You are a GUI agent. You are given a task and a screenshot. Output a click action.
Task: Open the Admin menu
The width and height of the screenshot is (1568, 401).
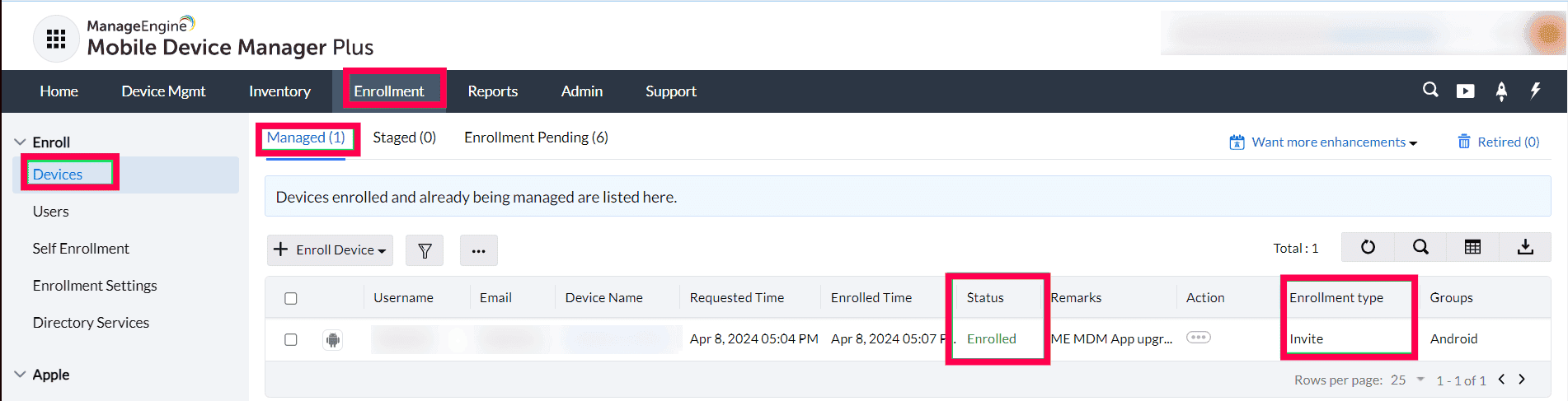pyautogui.click(x=581, y=91)
